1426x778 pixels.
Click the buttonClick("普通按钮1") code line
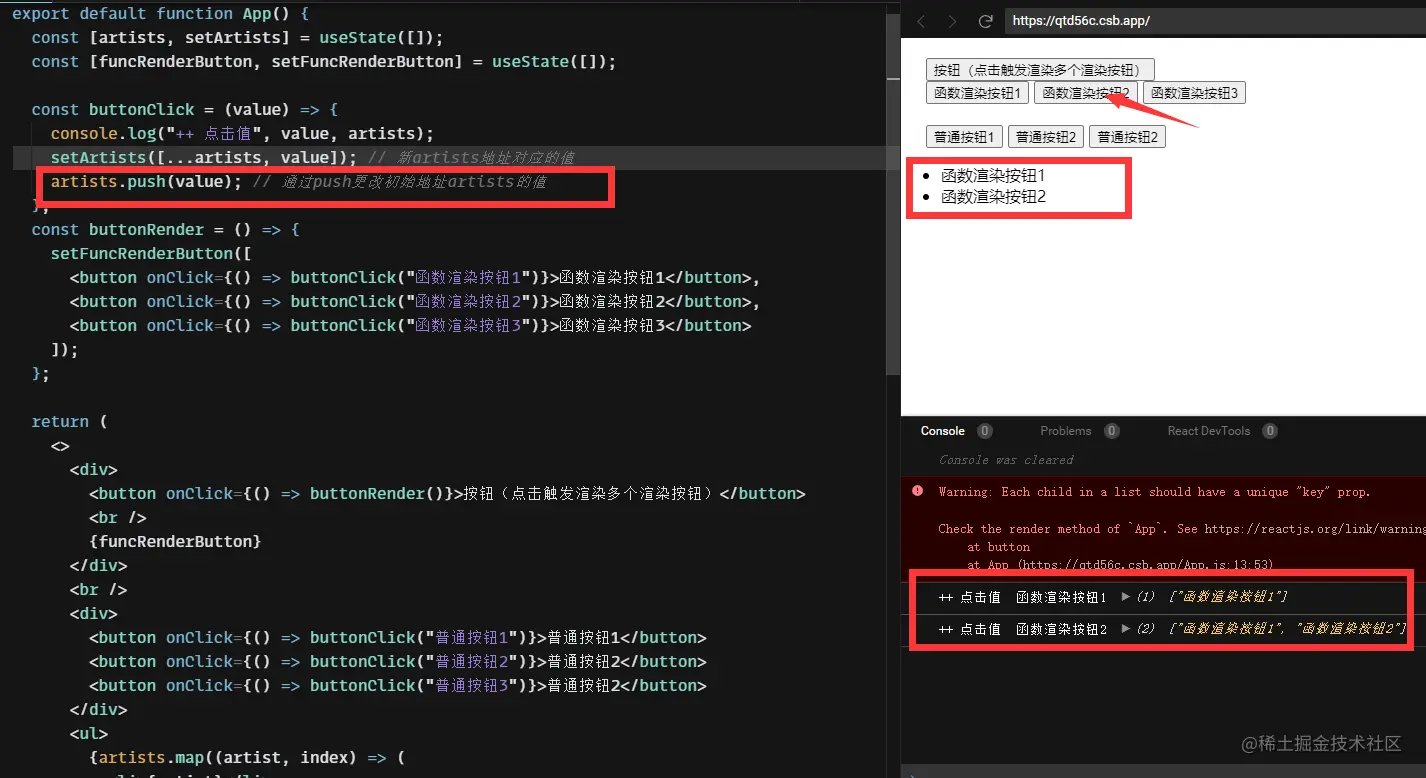coord(398,637)
